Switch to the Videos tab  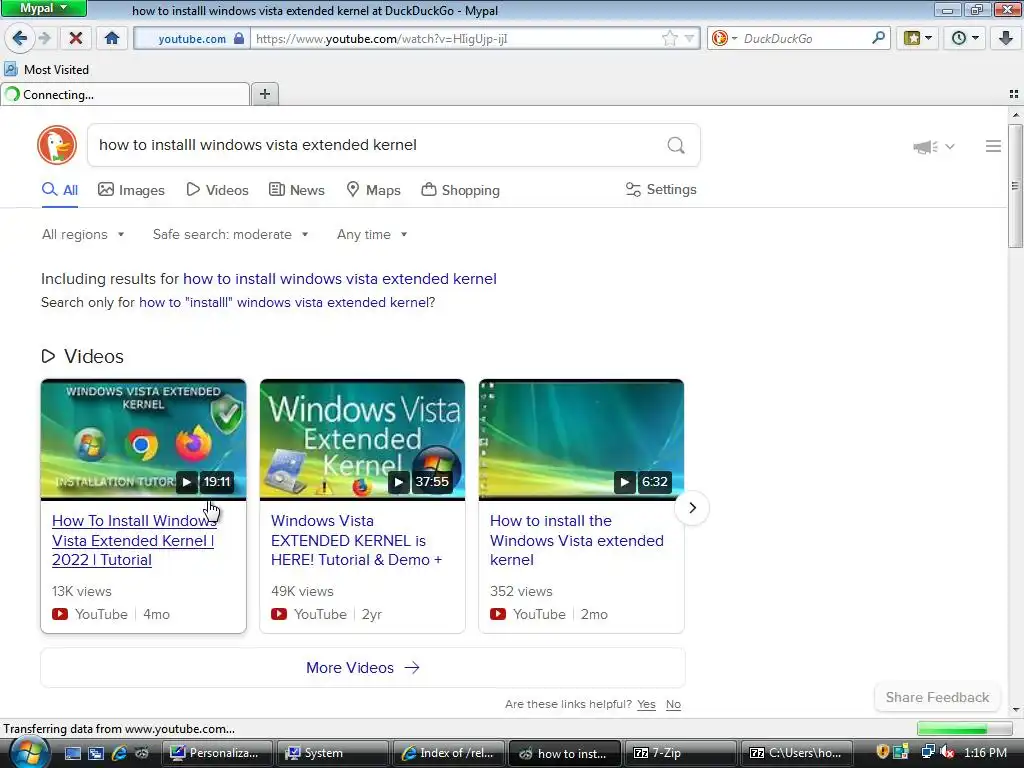pyautogui.click(x=217, y=190)
